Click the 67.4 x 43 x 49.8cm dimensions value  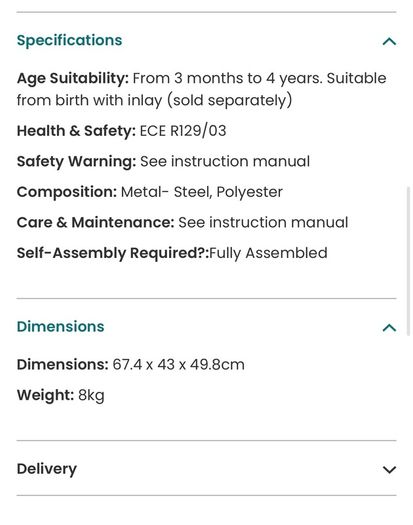(x=179, y=365)
